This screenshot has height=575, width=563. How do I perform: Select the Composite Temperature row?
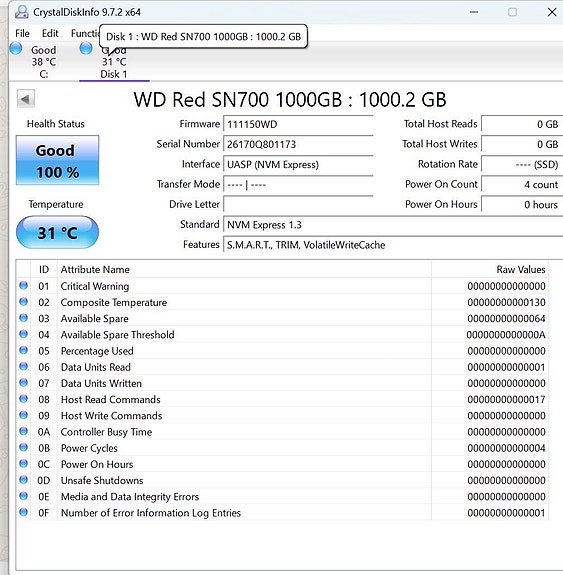point(282,302)
